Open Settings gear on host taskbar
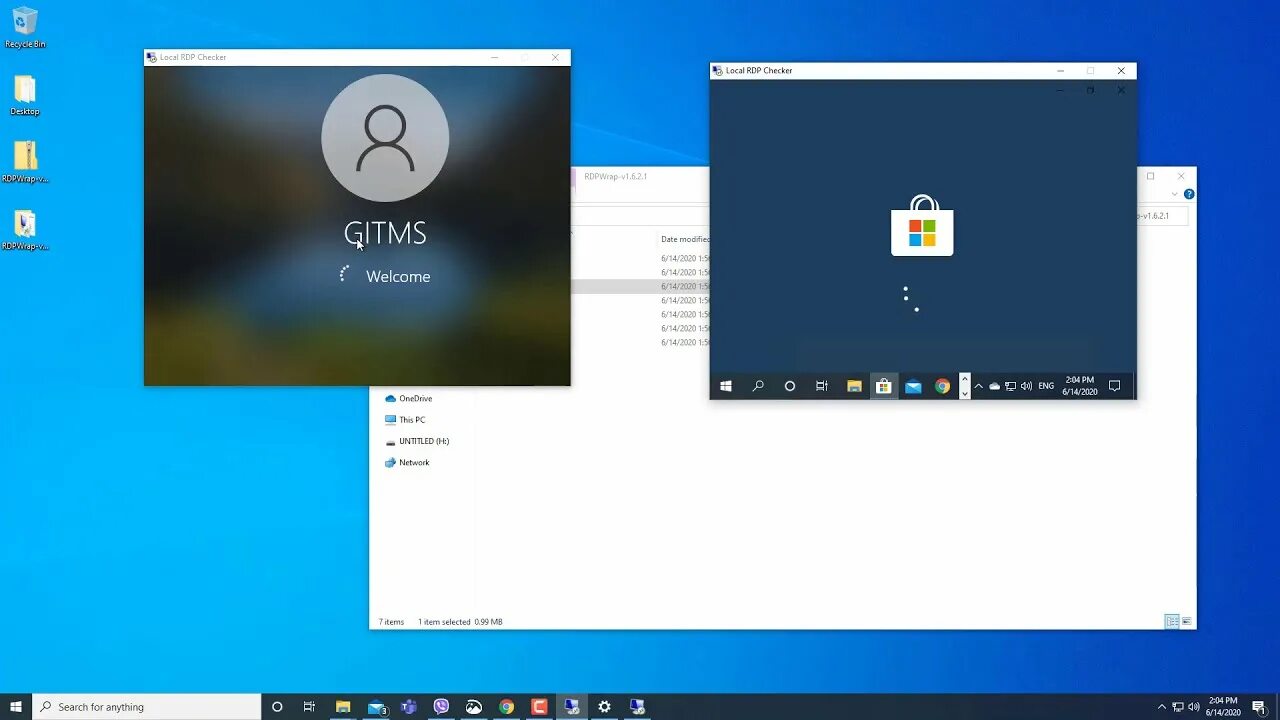Screen dimensions: 1280x720 [604, 707]
